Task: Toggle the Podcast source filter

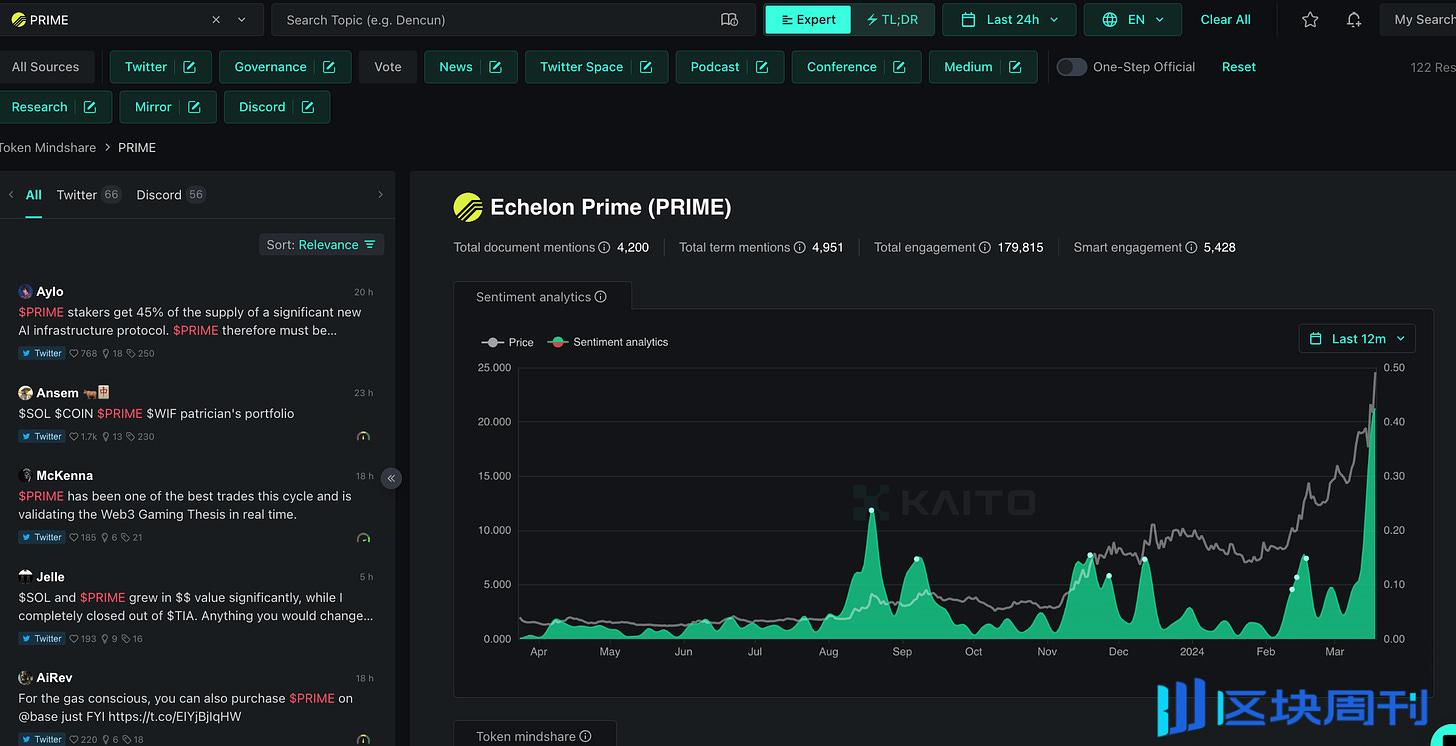Action: (x=715, y=67)
